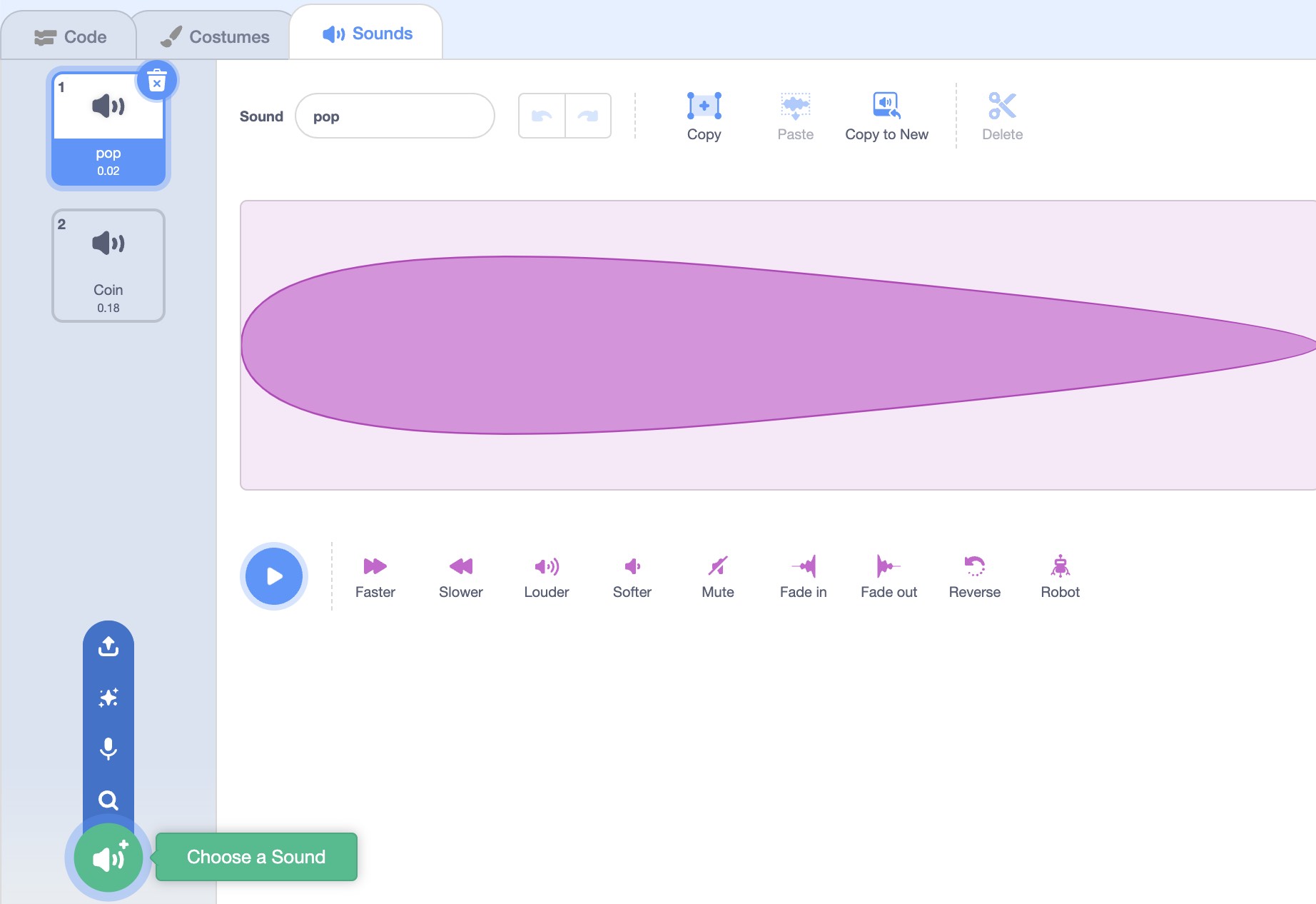Image resolution: width=1316 pixels, height=904 pixels.
Task: Click Copy to New
Action: (x=886, y=116)
